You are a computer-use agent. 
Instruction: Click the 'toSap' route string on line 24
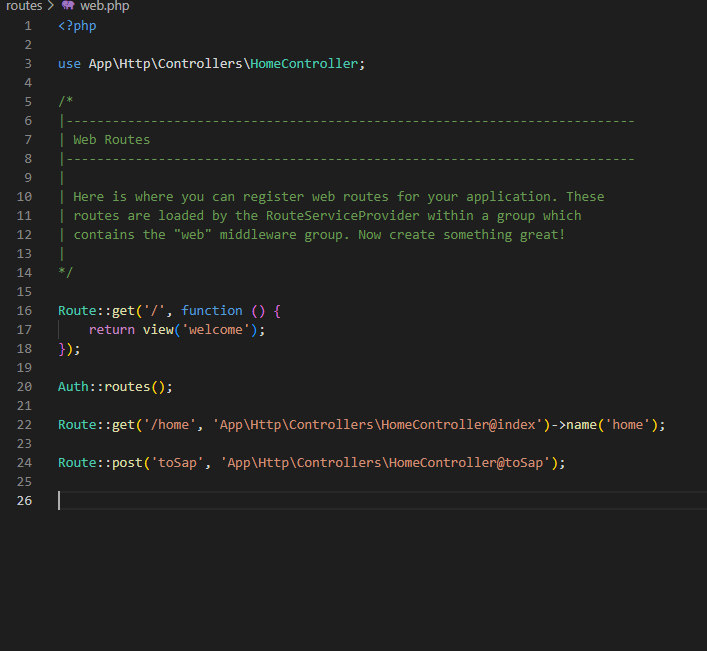pyautogui.click(x=177, y=463)
